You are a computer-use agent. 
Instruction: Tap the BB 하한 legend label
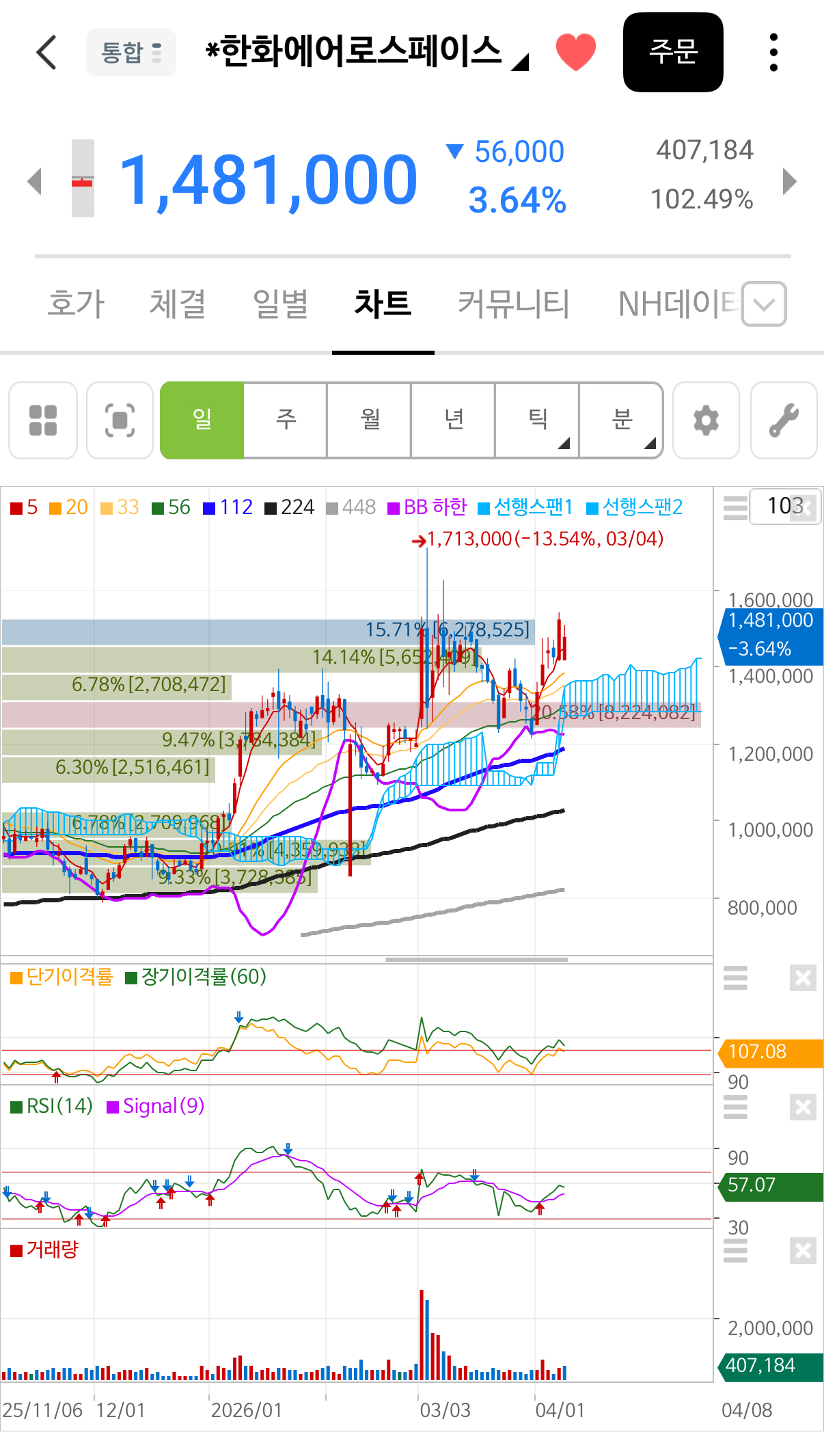pos(428,507)
